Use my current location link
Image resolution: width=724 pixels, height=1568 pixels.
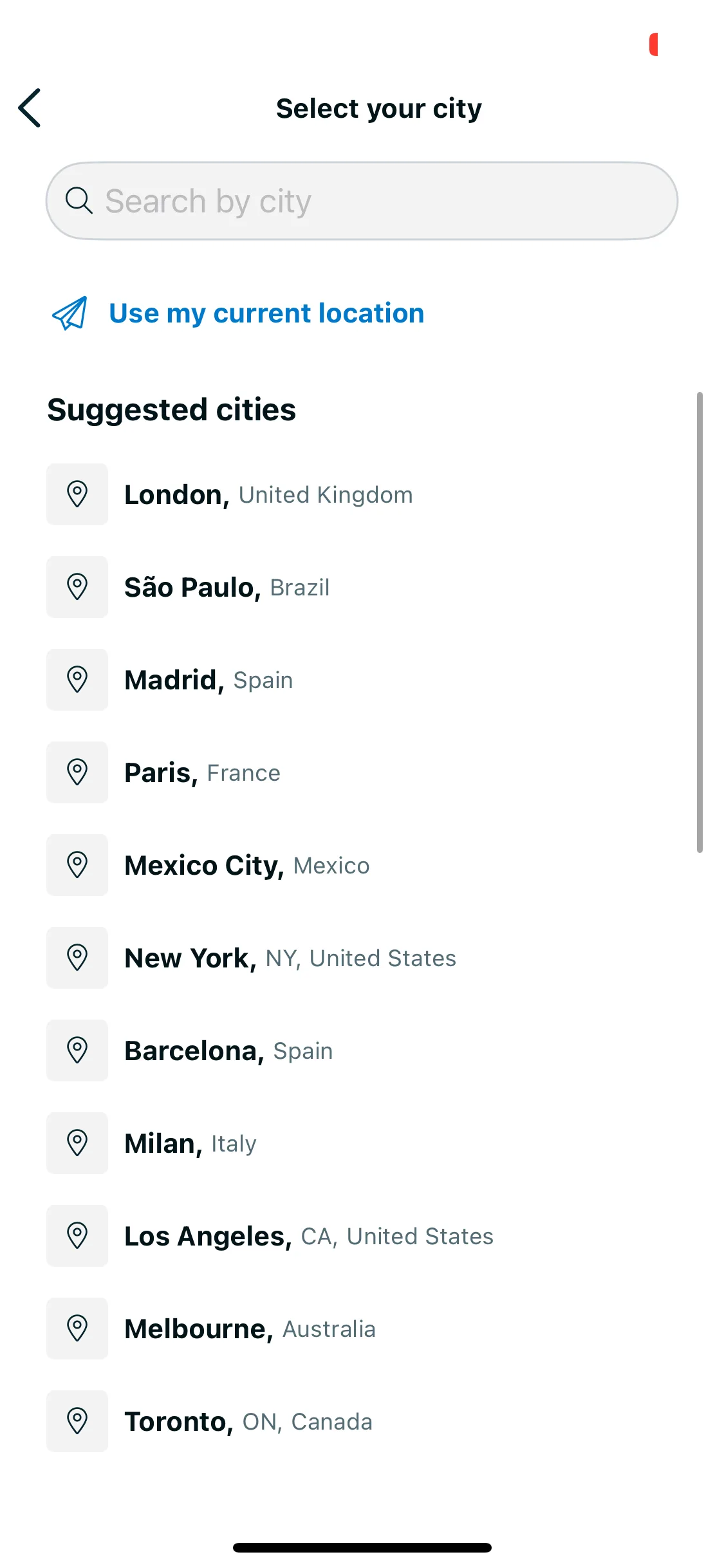(266, 313)
